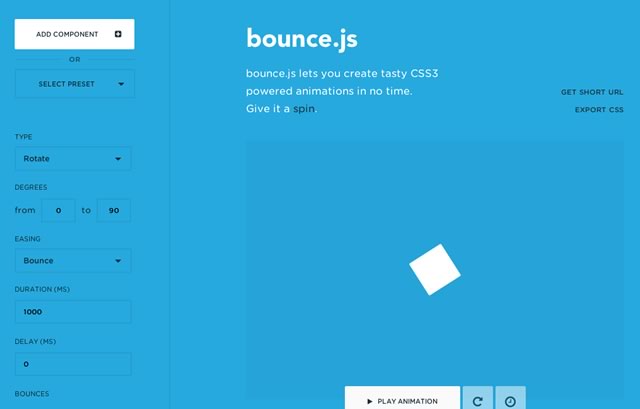640x409 pixels.
Task: Click the Duration (MS) input field
Action: [x=73, y=312]
